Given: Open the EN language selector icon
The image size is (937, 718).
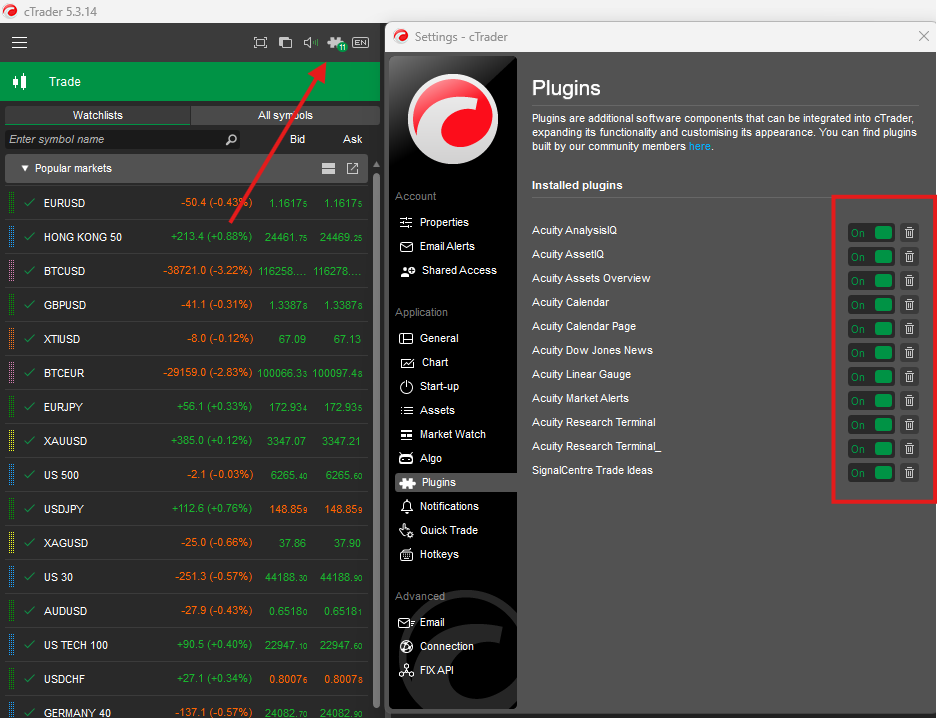Looking at the screenshot, I should point(360,42).
